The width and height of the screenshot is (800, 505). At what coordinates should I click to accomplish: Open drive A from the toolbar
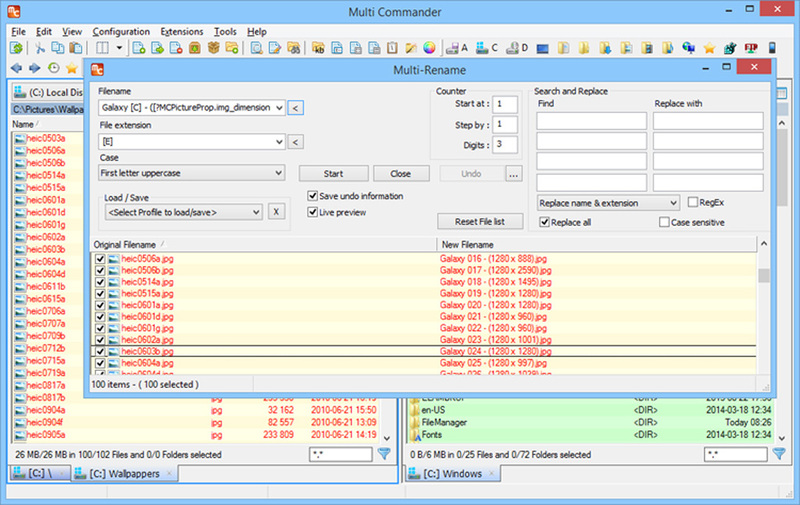456,48
